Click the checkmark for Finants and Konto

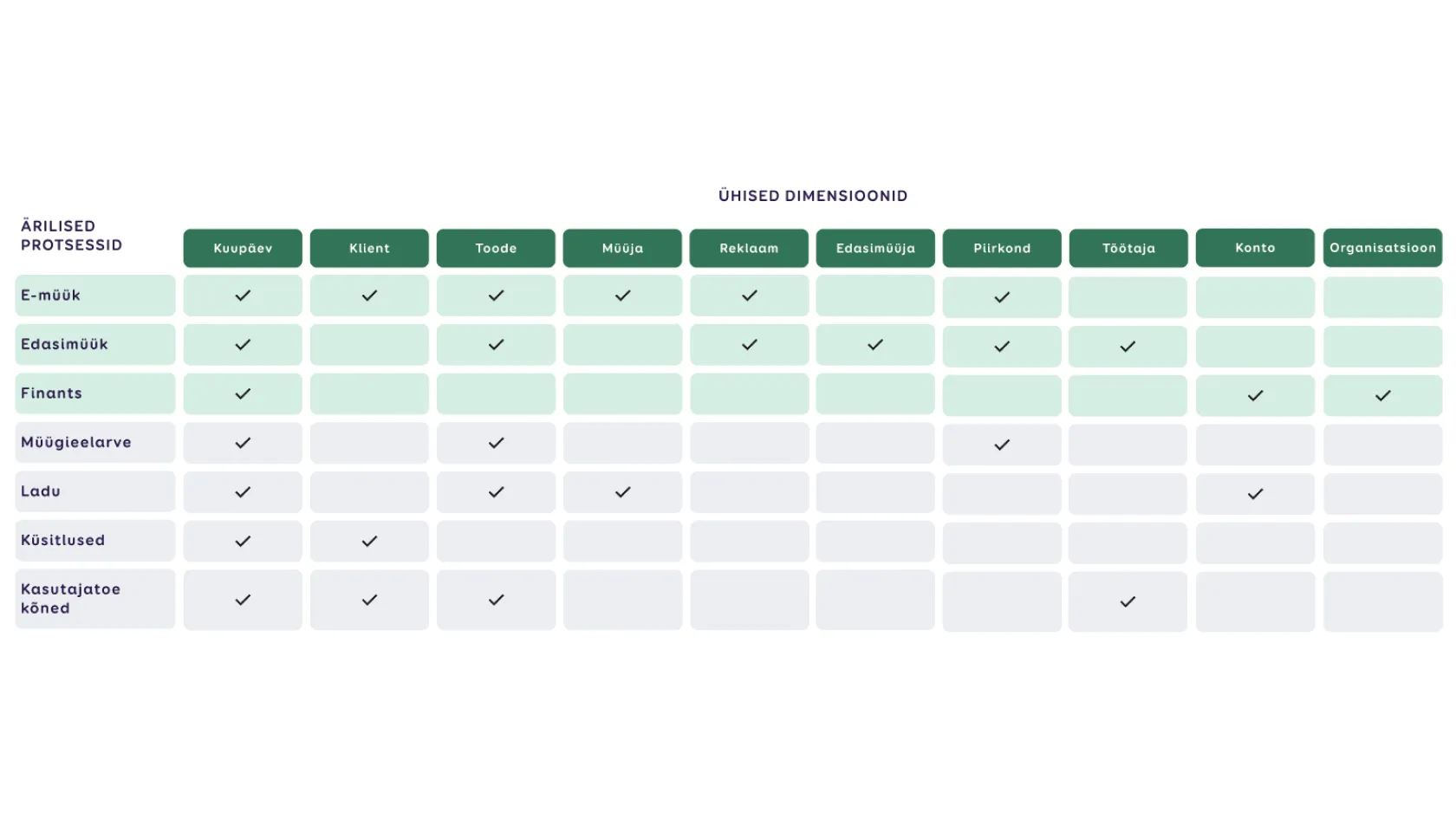click(1255, 395)
